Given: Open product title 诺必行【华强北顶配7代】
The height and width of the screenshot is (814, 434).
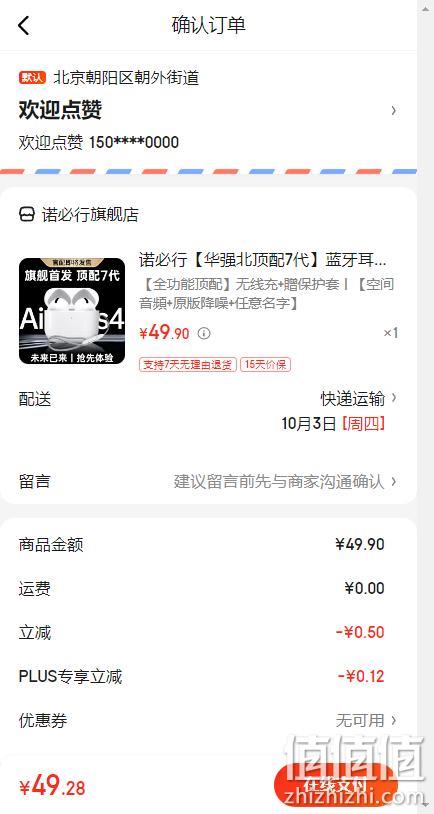Looking at the screenshot, I should tap(263, 260).
